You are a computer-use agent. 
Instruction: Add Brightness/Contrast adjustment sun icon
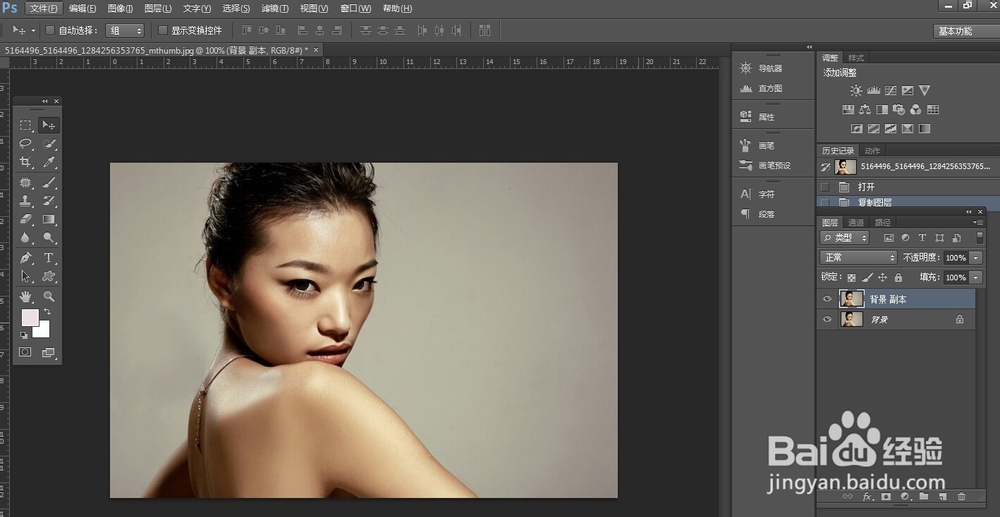[x=856, y=91]
